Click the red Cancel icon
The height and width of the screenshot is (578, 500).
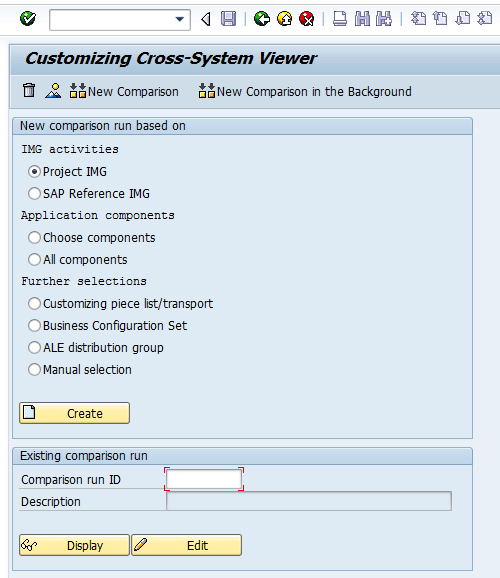click(306, 18)
